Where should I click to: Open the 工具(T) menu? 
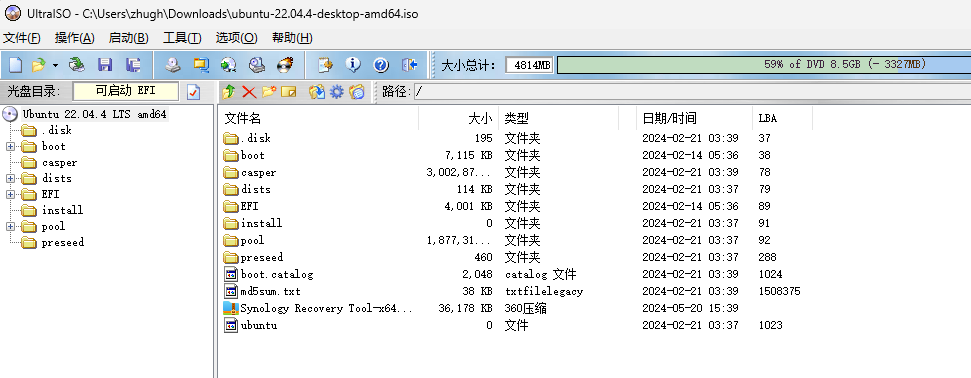pos(182,38)
